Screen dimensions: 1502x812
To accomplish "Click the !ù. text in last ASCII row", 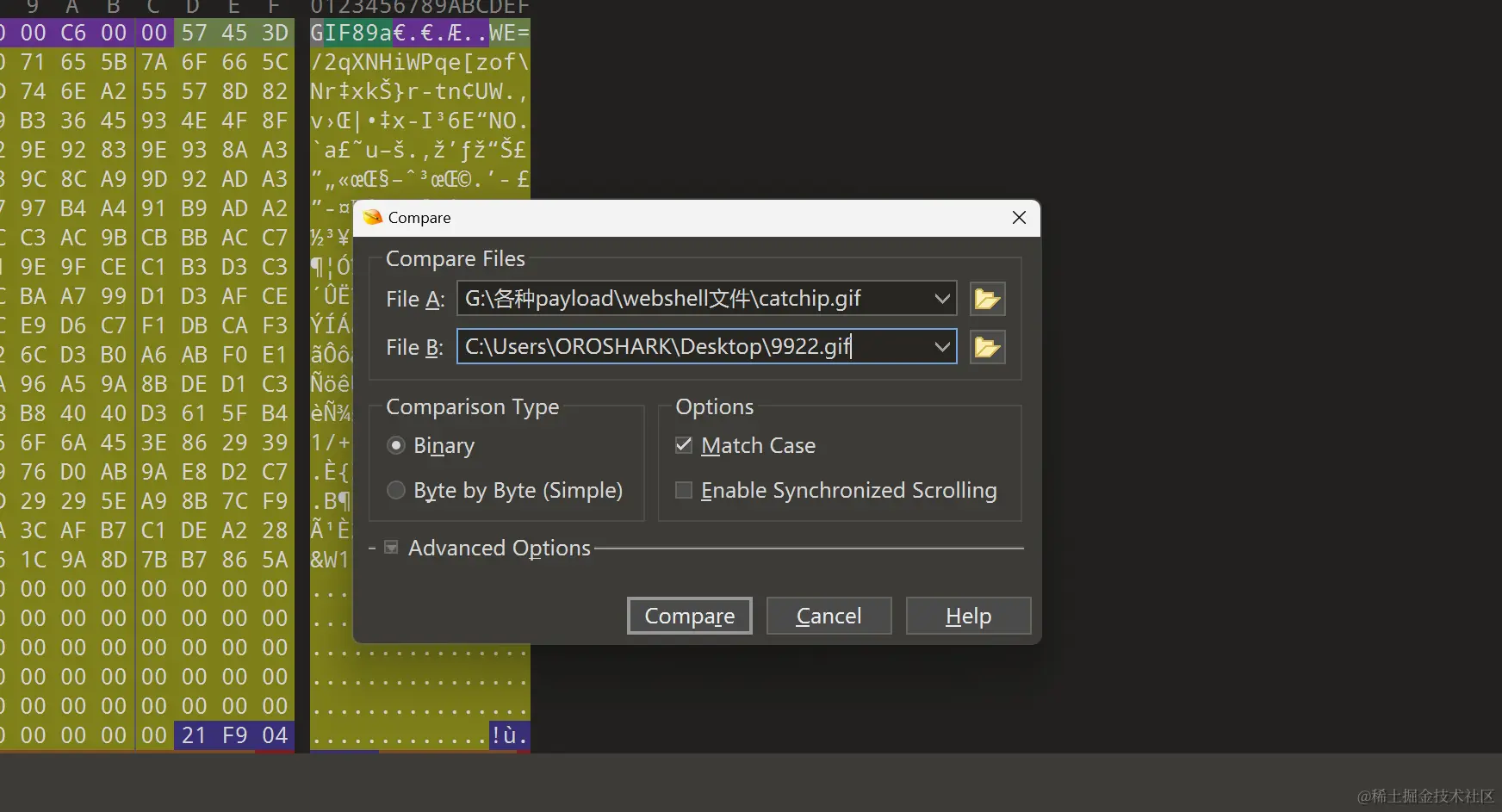I will coord(509,735).
